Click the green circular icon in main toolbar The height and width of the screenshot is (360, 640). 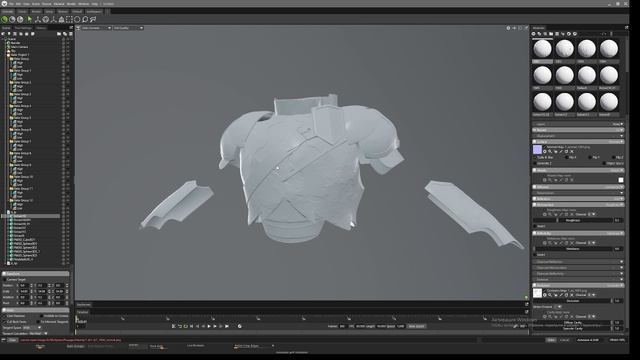[x=4, y=19]
